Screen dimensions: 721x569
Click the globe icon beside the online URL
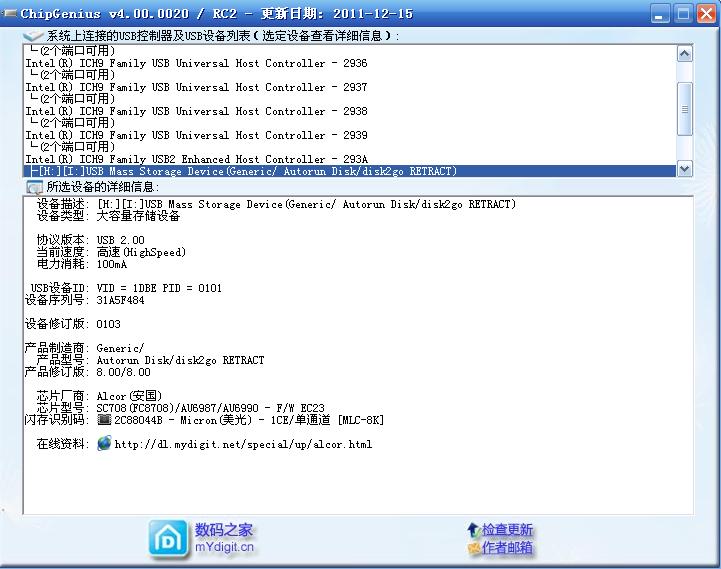tap(104, 443)
